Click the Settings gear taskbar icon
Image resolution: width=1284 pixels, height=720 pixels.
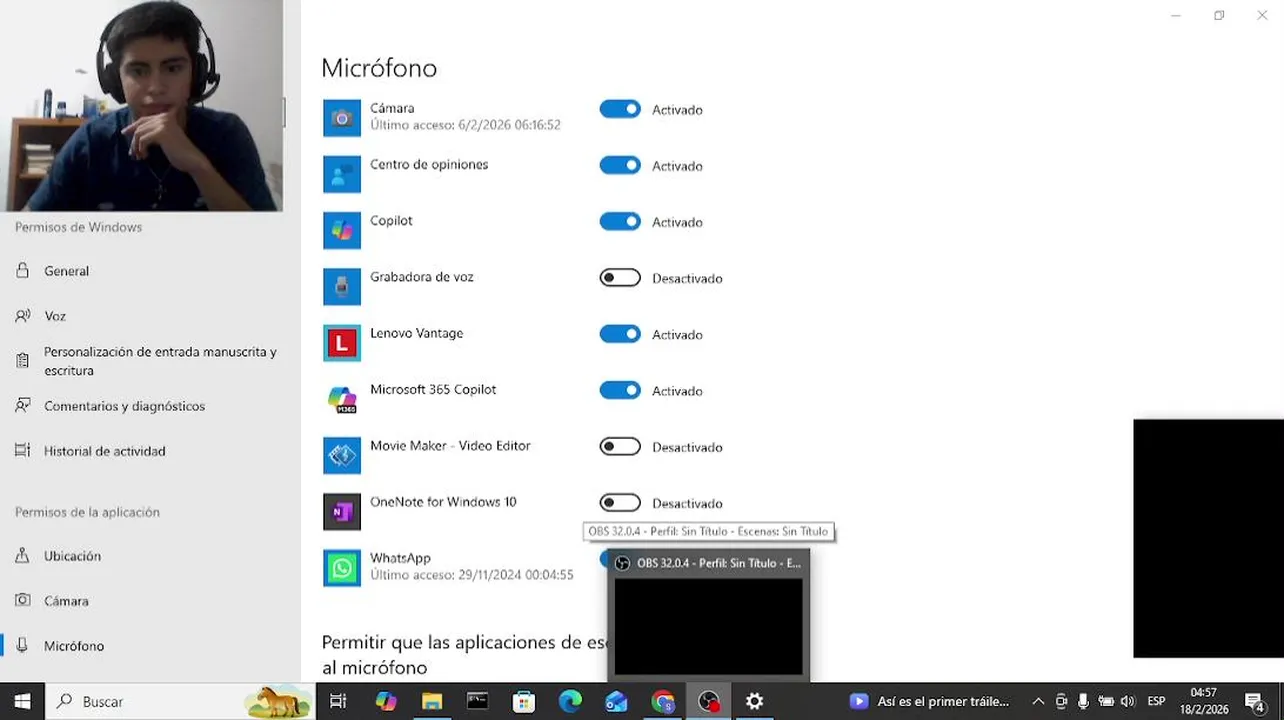pyautogui.click(x=755, y=702)
